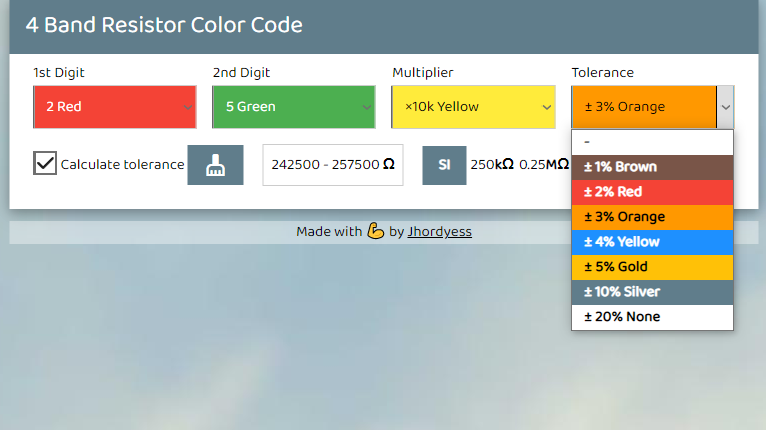Click the Multiplier field label

[x=423, y=72]
